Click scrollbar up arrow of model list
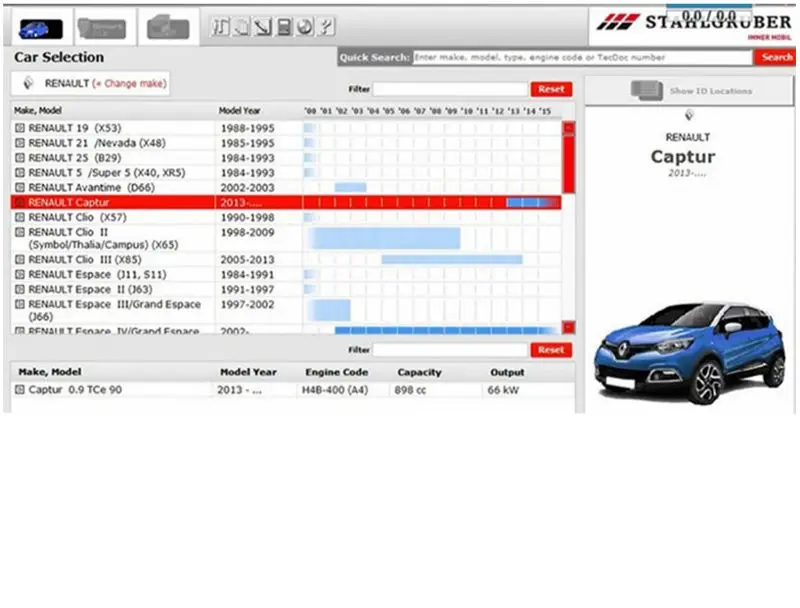This screenshot has width=800, height=608. (568, 128)
